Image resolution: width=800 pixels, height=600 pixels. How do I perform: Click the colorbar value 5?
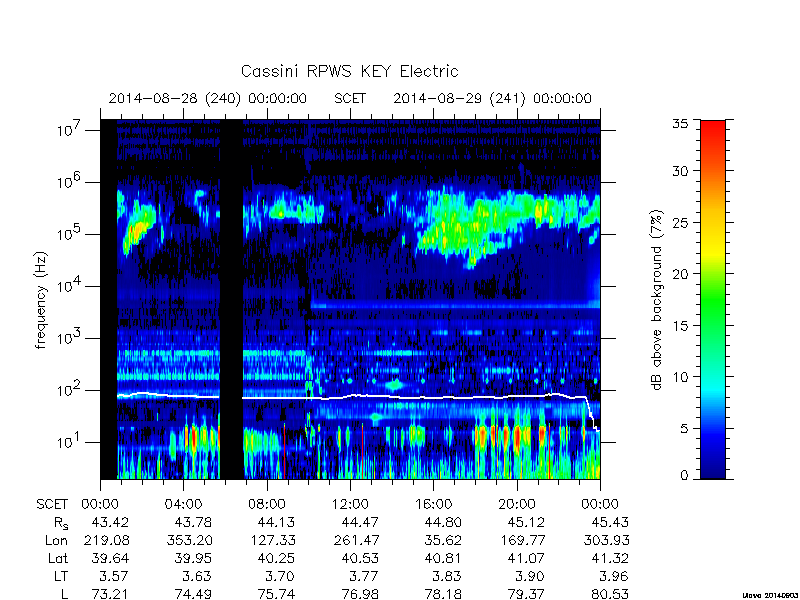[x=684, y=429]
